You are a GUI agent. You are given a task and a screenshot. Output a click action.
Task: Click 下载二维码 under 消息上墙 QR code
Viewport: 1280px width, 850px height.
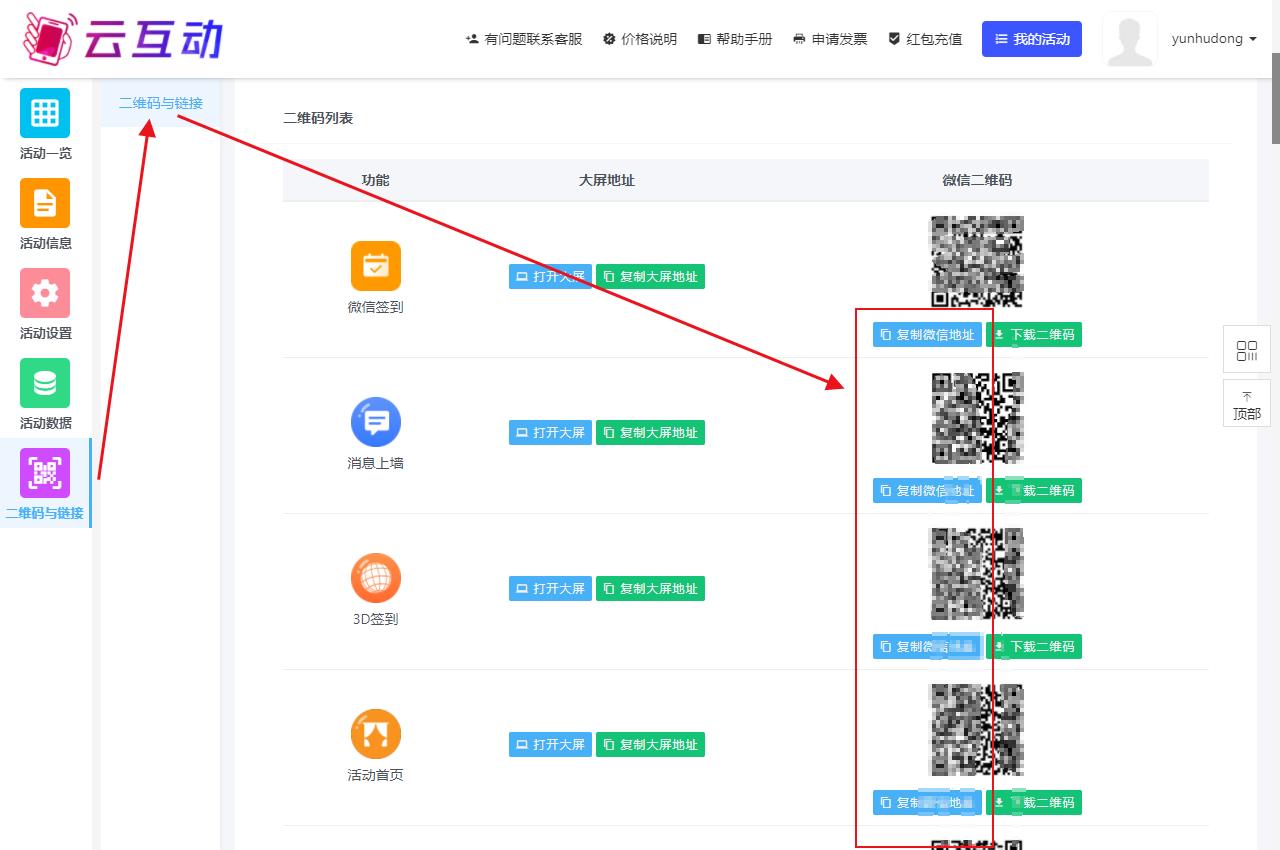1034,491
